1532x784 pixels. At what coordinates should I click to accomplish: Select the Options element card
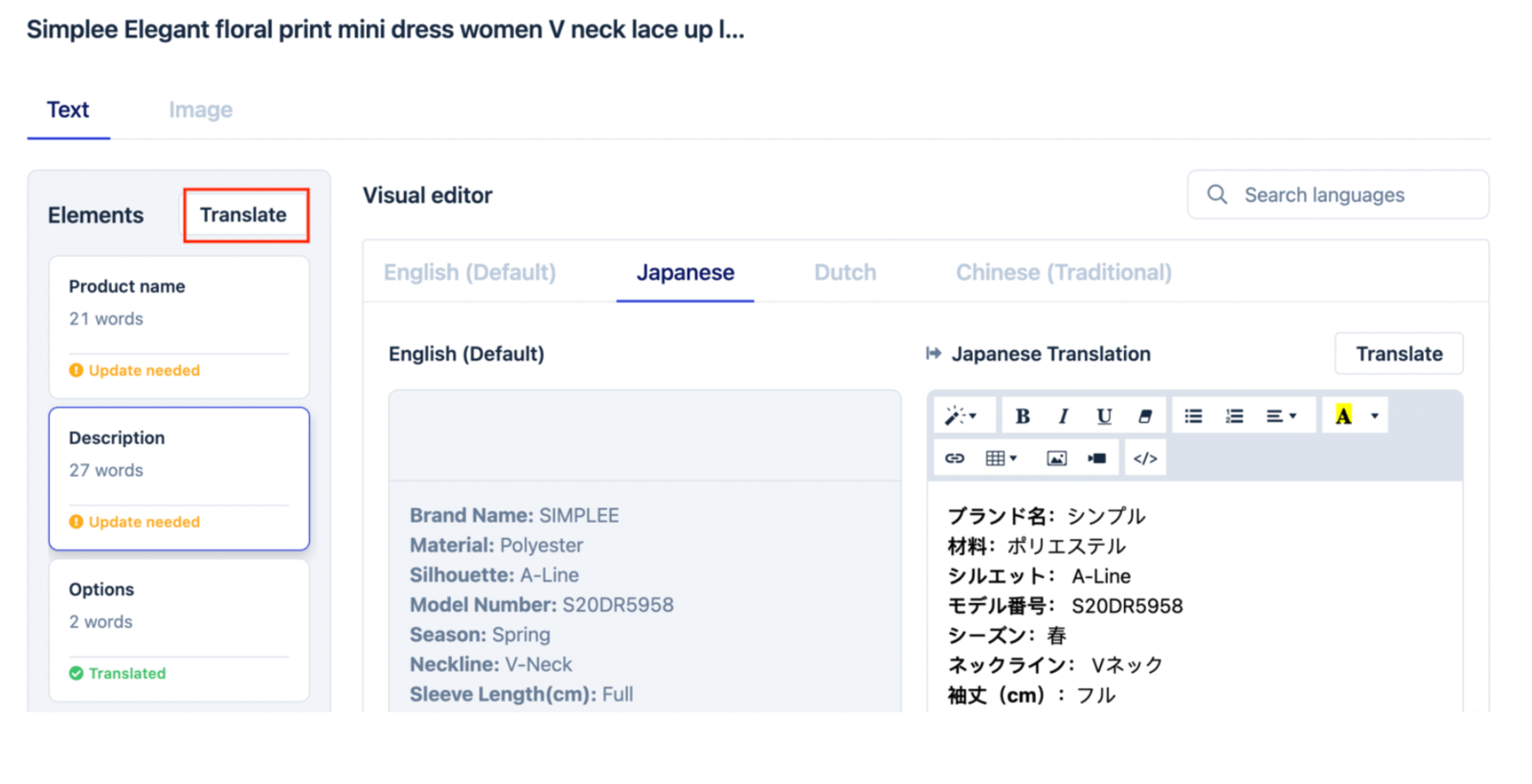click(x=179, y=630)
